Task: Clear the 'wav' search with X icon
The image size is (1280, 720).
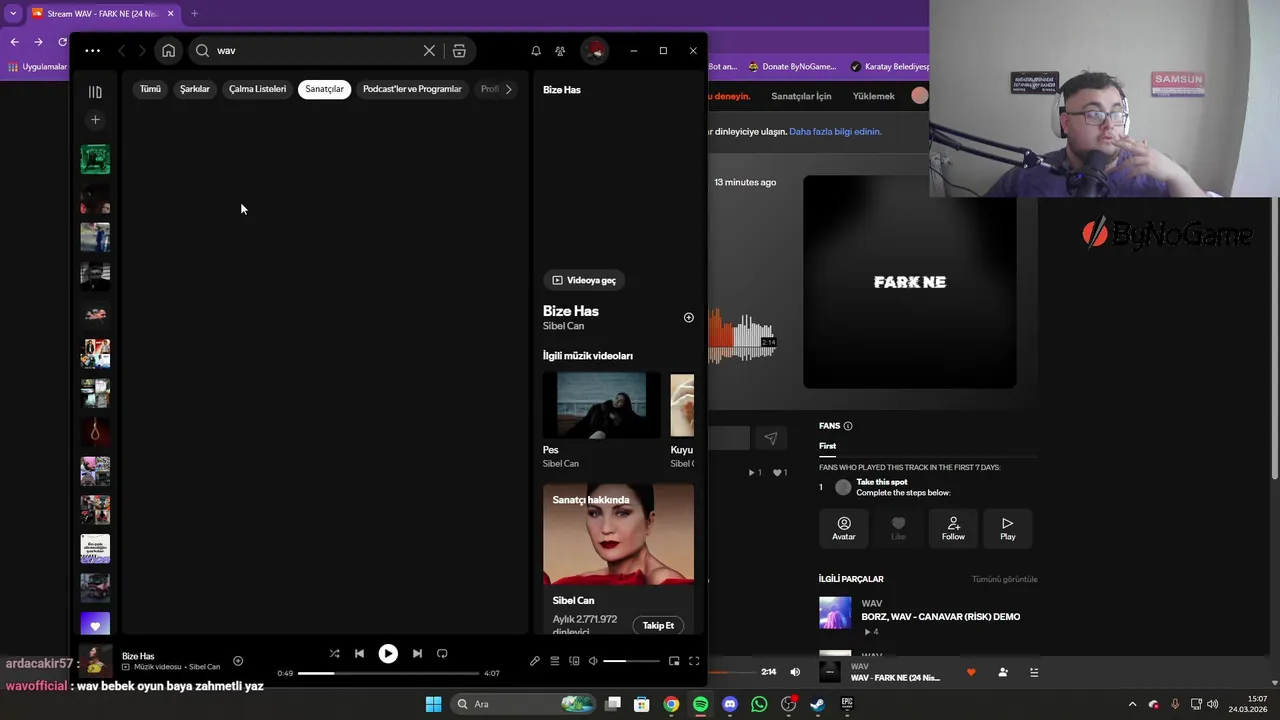Action: pos(429,51)
